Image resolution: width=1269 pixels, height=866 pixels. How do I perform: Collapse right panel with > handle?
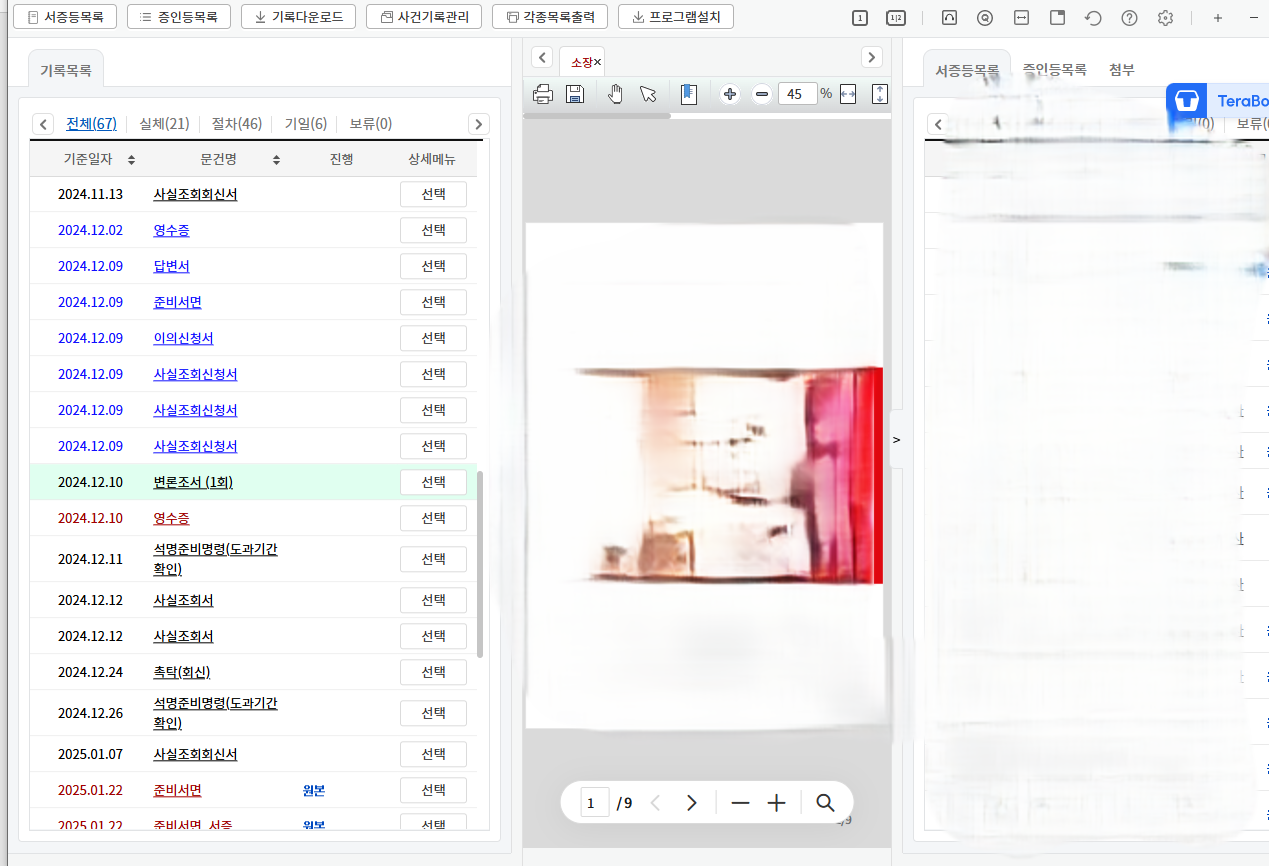[896, 439]
